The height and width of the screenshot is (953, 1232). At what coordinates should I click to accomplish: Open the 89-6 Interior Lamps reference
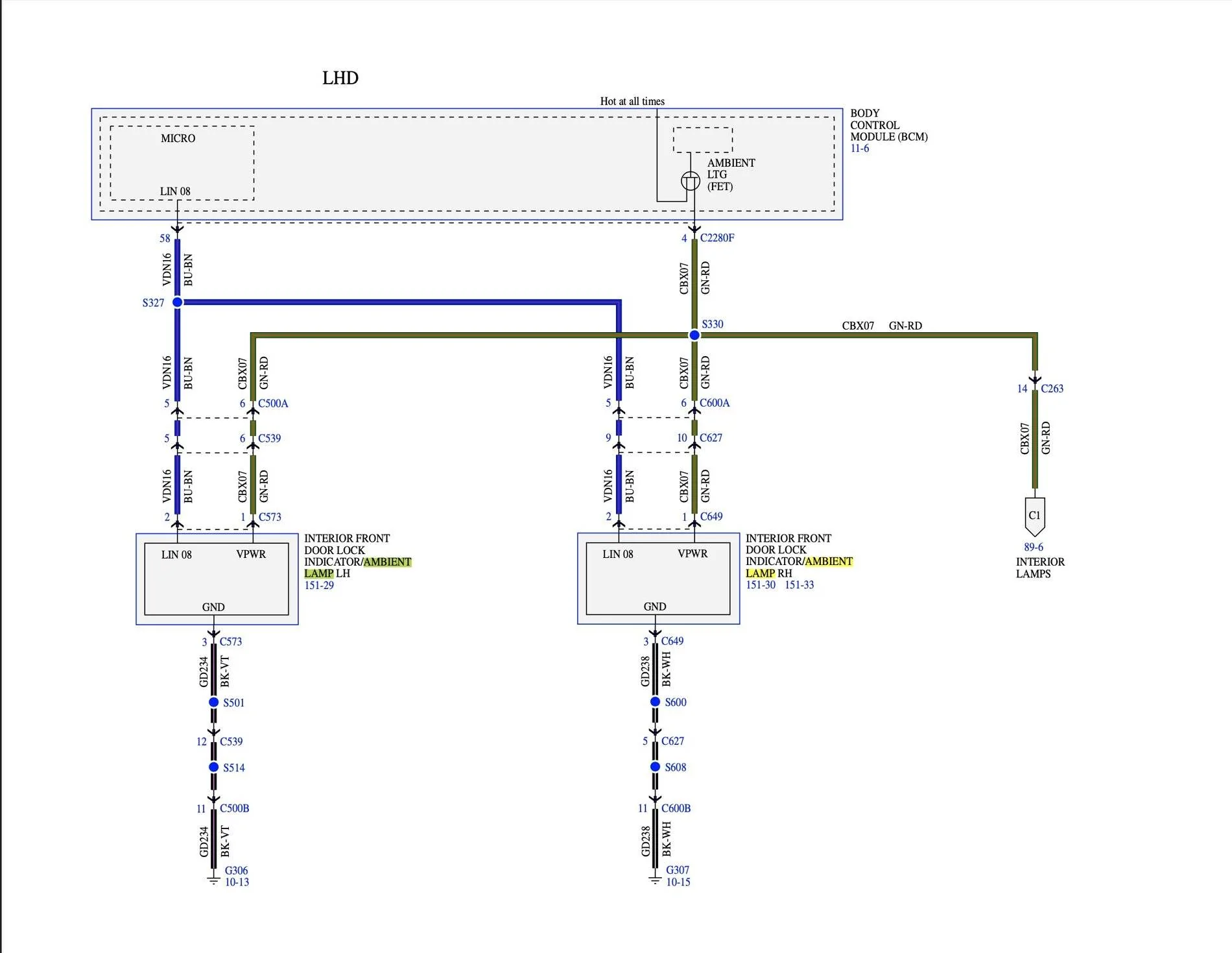[x=1034, y=548]
